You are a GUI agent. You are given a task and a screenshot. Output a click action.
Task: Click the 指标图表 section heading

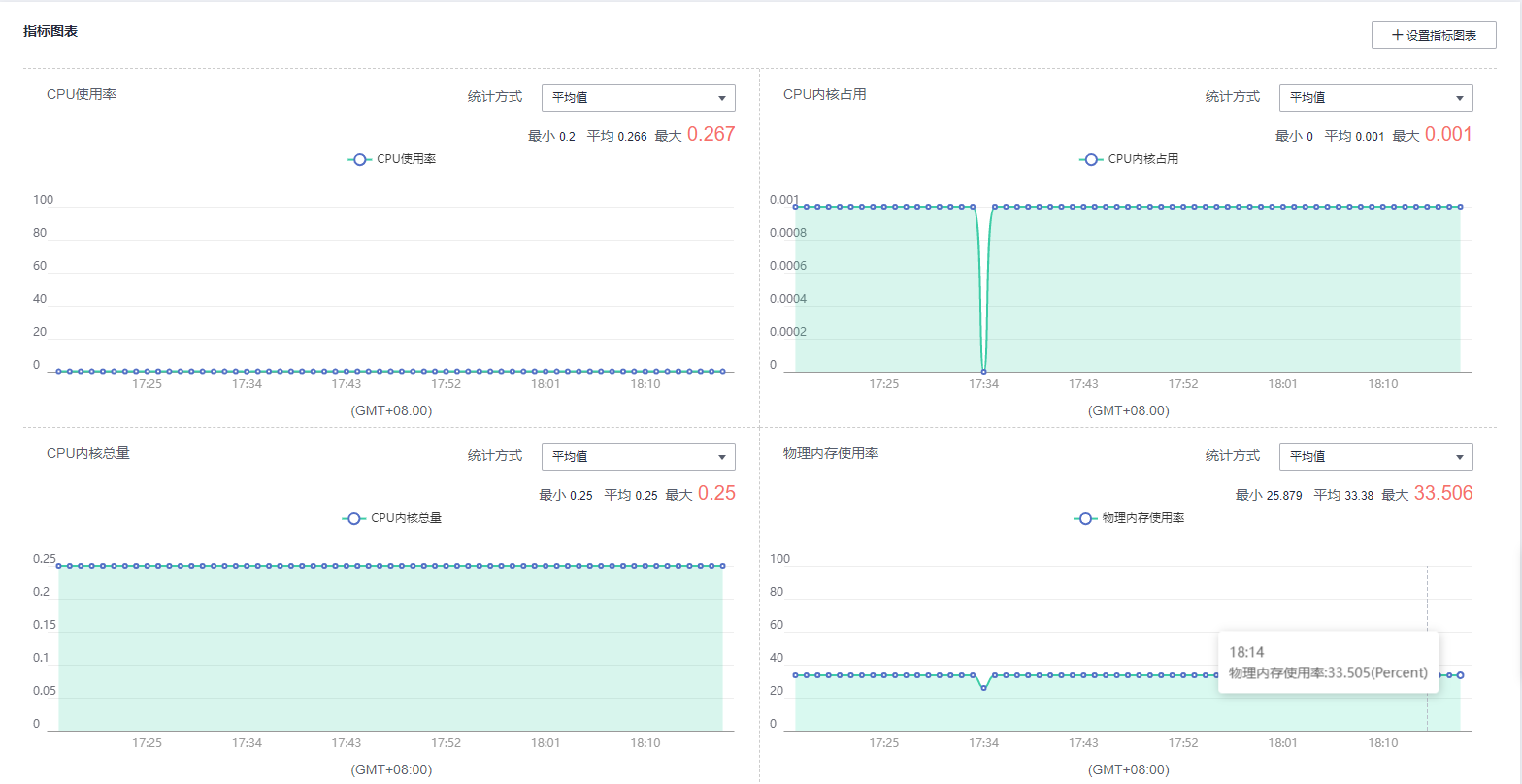[x=50, y=31]
